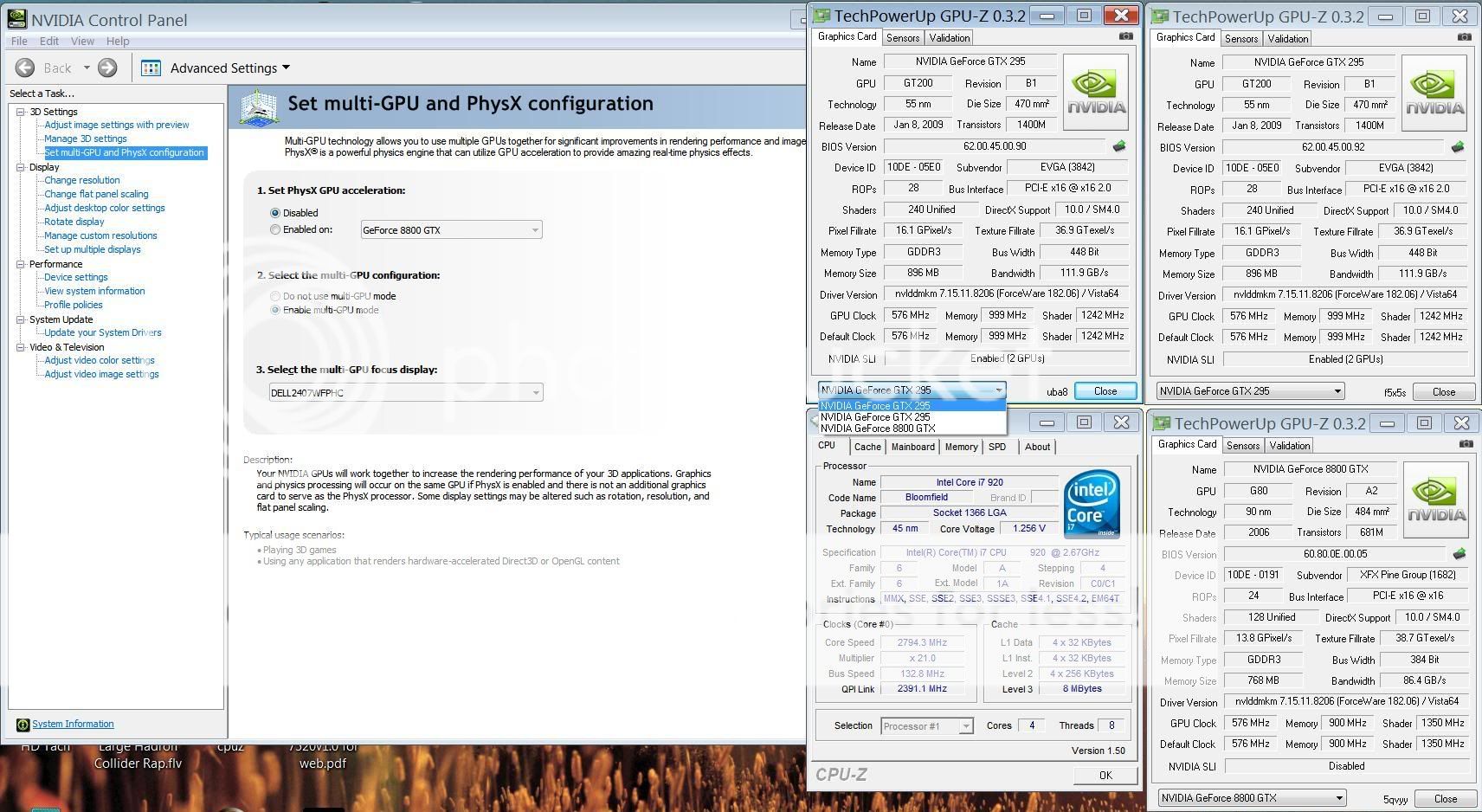Click the BIOS save icon next to 62.00.45.00.92
Viewport: 1482px width, 812px height.
click(x=1458, y=147)
